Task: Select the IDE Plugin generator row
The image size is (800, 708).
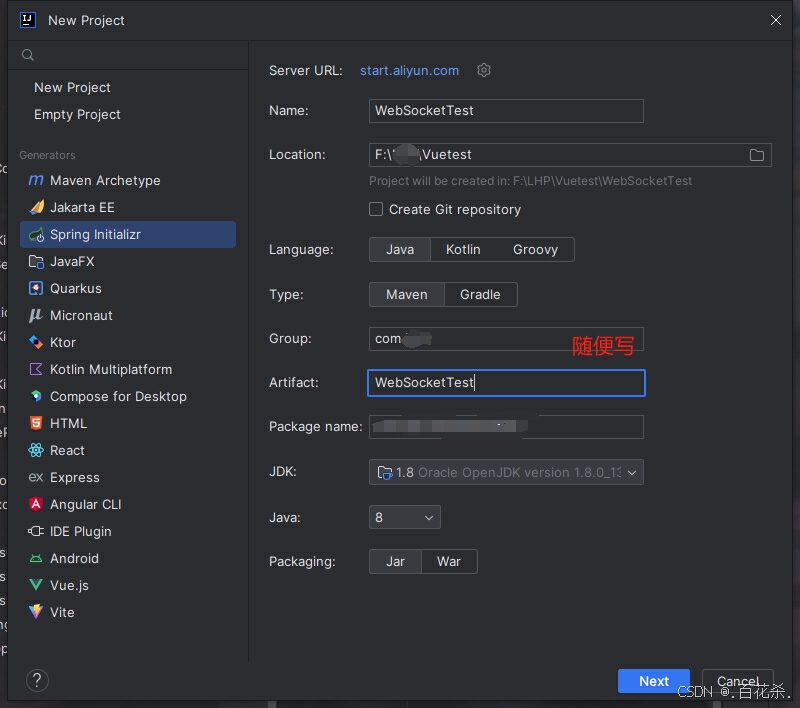Action: coord(128,532)
